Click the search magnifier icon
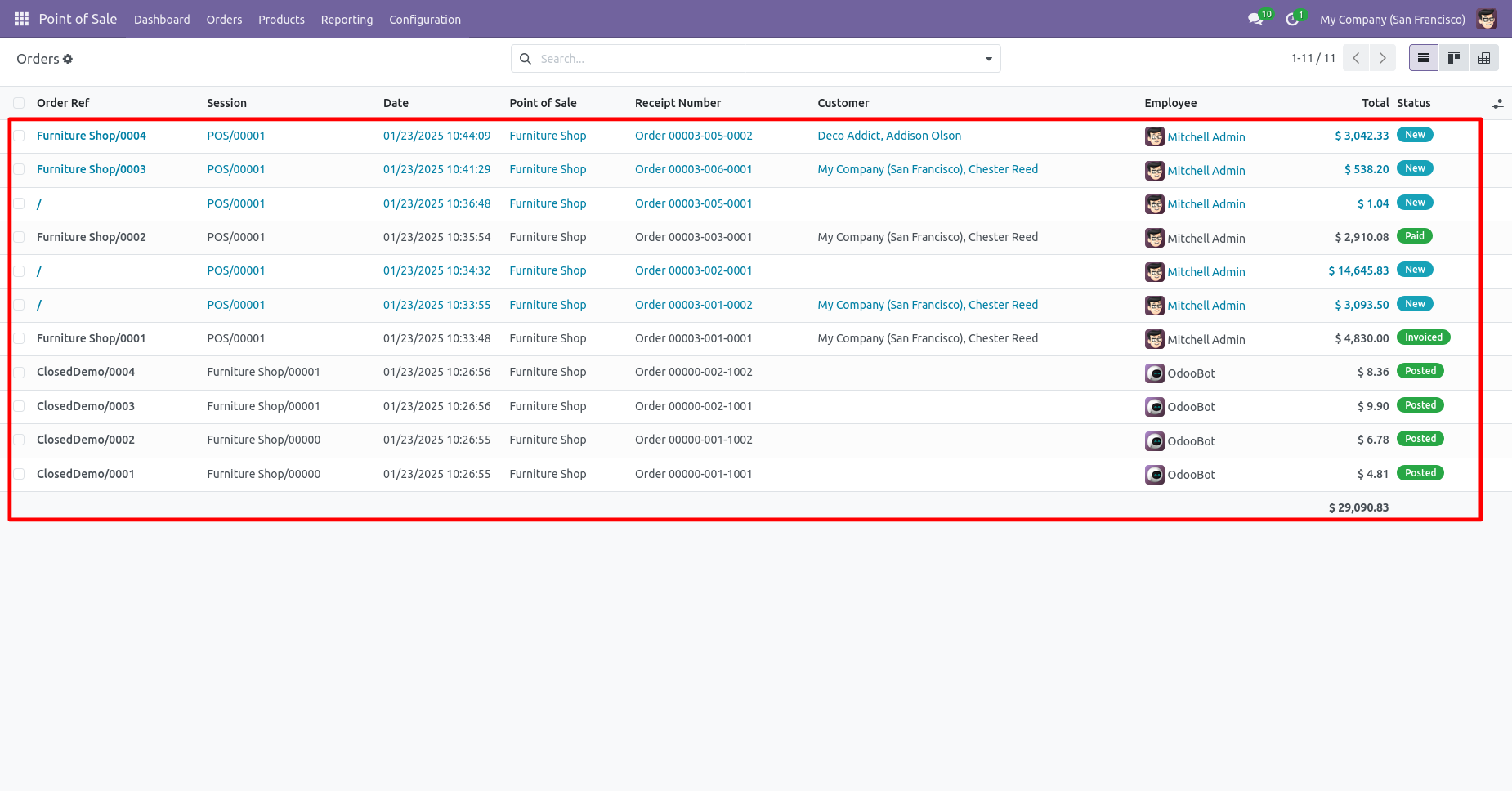This screenshot has width=1512, height=791. tap(526, 59)
